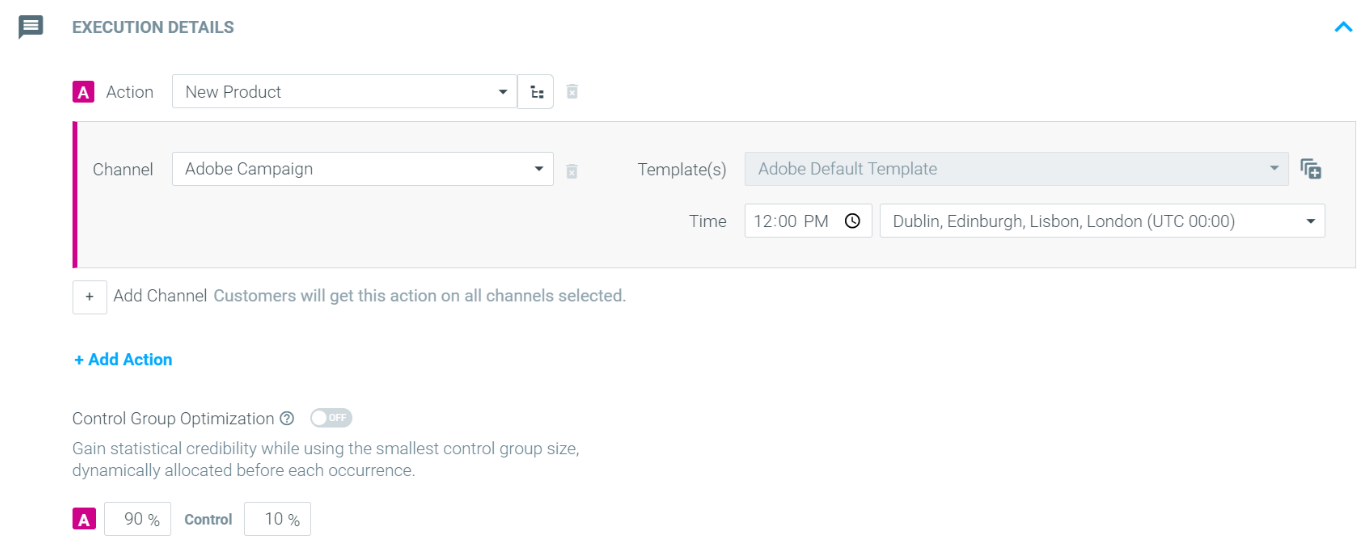Screen dimensions: 1369x550
Task: Click the add template copy icon
Action: point(1310,169)
